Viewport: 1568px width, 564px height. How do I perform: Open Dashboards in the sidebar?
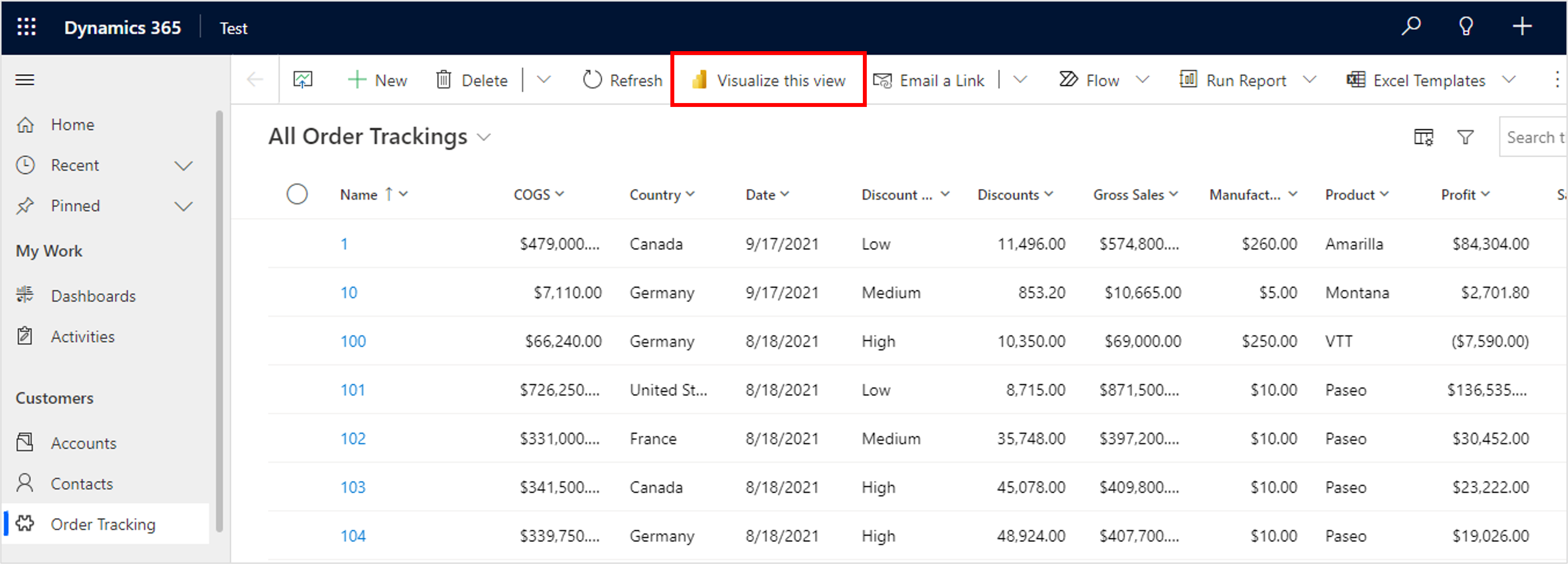(93, 296)
